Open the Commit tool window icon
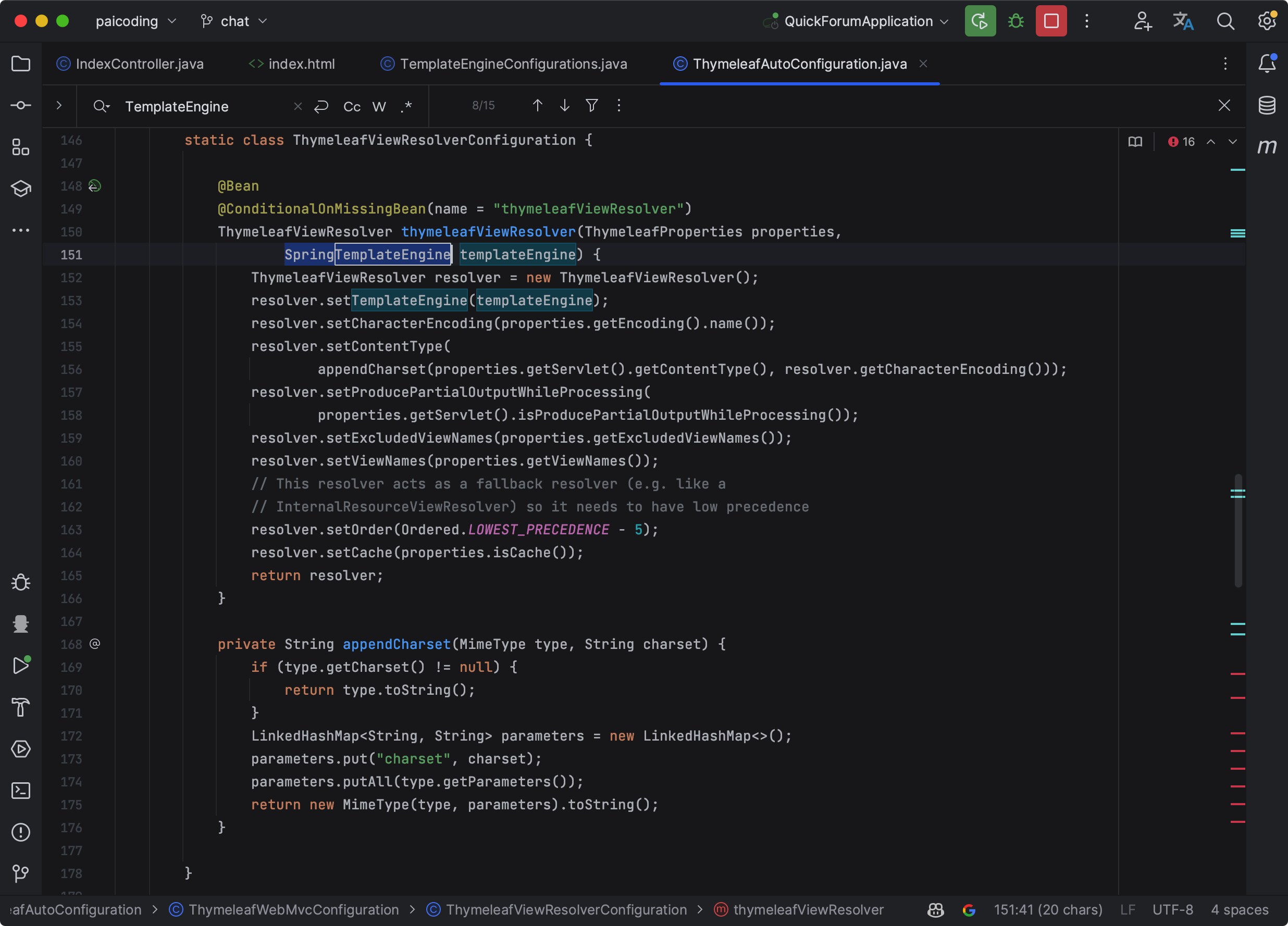The height and width of the screenshot is (926, 1288). point(21,106)
